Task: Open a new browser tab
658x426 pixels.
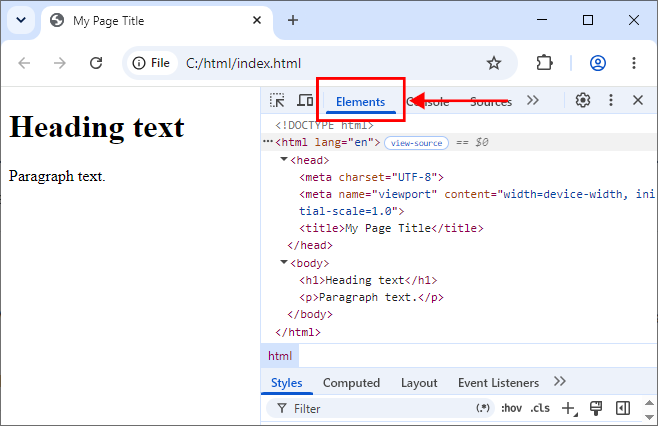Action: (293, 20)
